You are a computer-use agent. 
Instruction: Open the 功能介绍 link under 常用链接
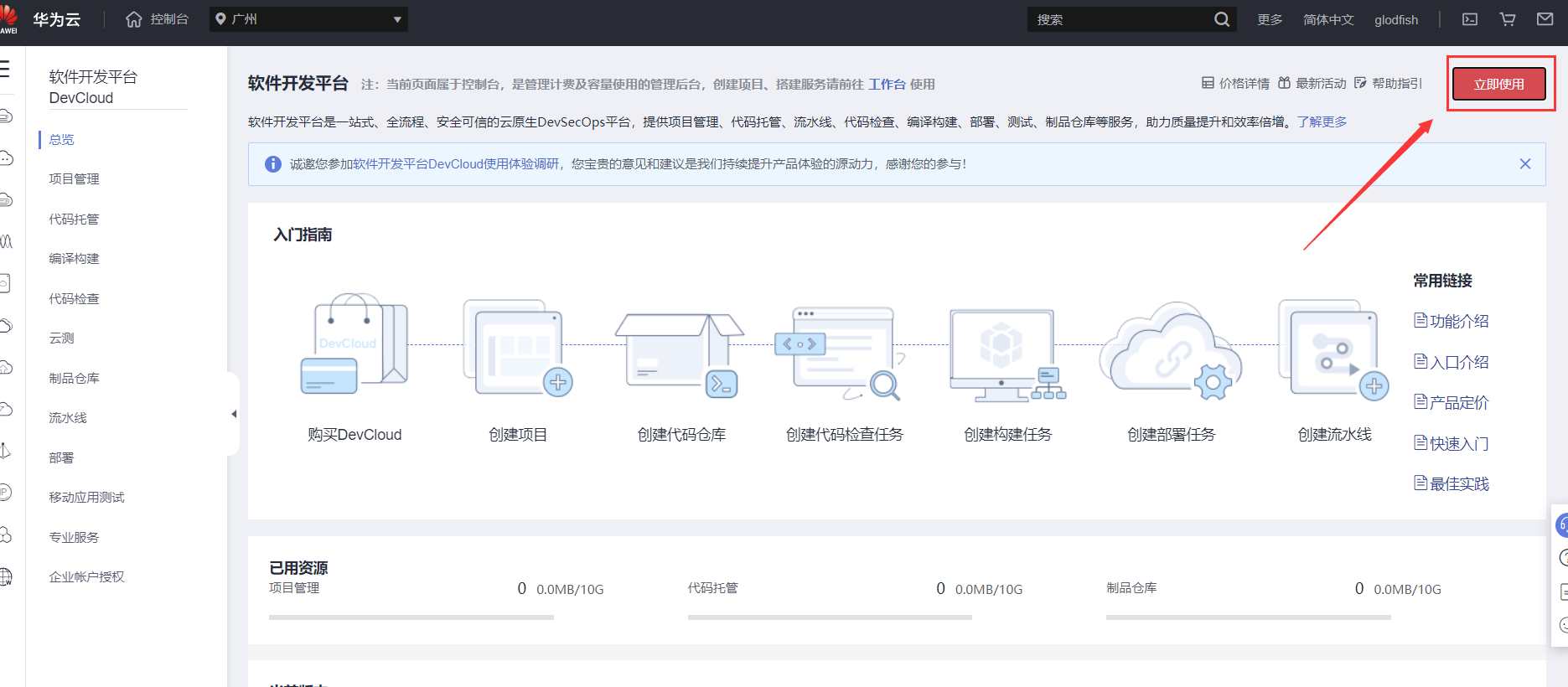pos(1452,321)
